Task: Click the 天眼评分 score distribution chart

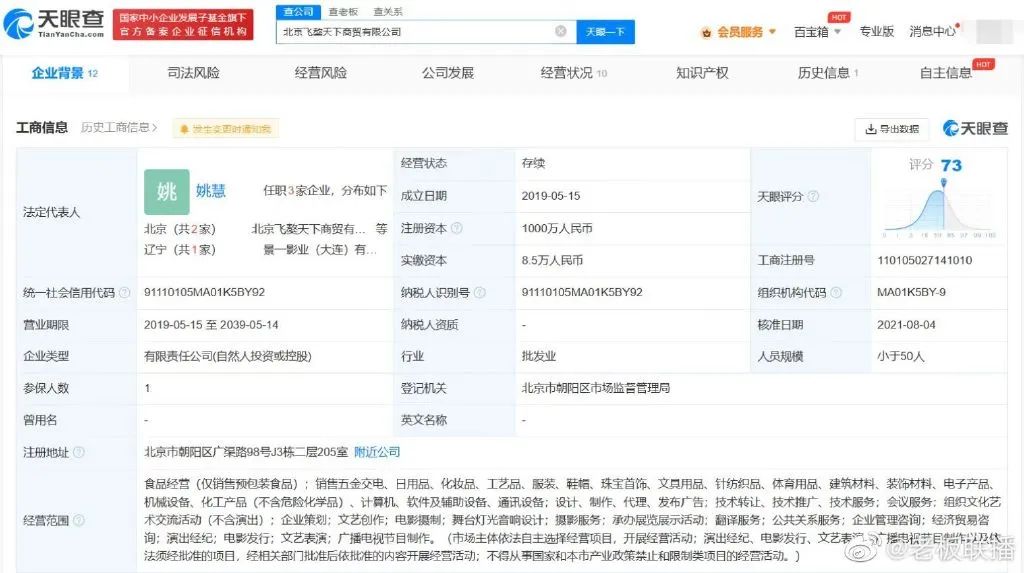Action: coord(939,210)
